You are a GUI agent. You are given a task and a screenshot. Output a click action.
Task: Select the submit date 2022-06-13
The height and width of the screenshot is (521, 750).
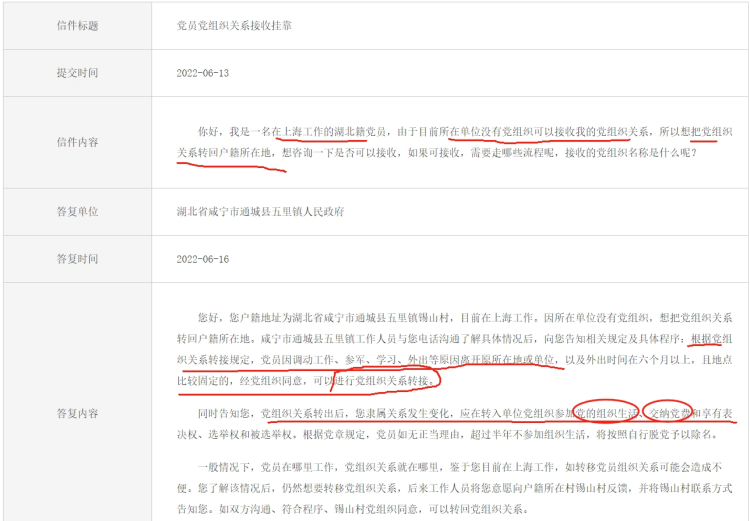pyautogui.click(x=203, y=73)
